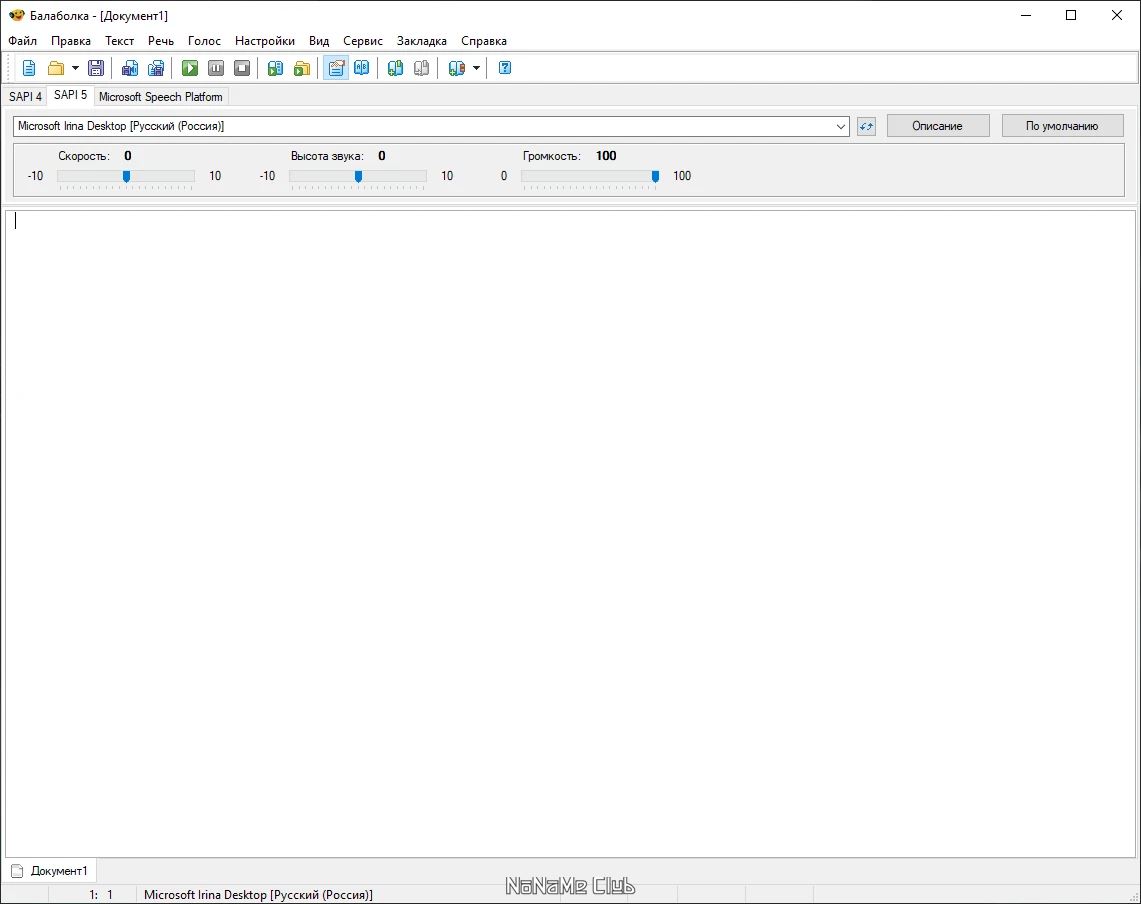This screenshot has width=1141, height=904.
Task: Switch to the SAPI 4 tab
Action: point(25,97)
